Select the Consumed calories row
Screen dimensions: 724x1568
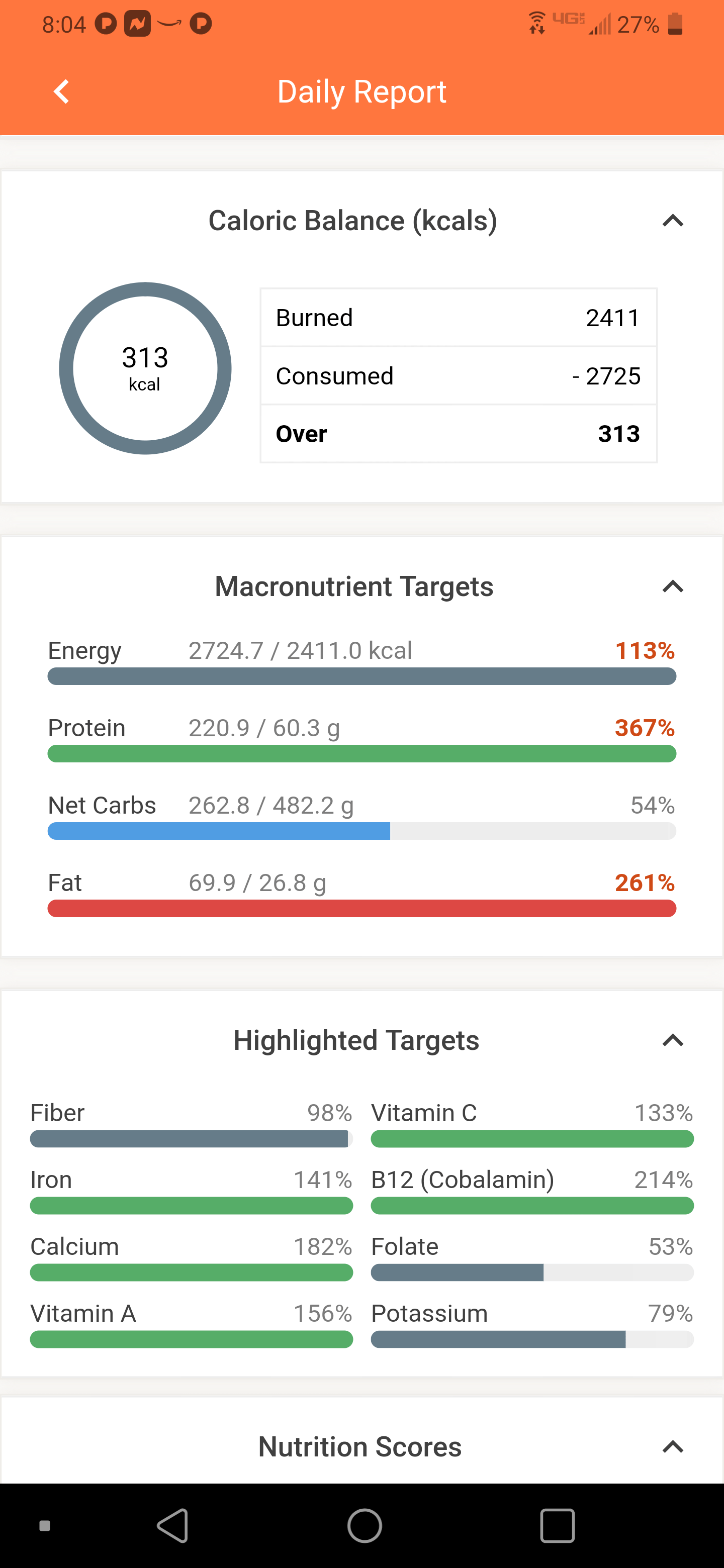coord(458,376)
